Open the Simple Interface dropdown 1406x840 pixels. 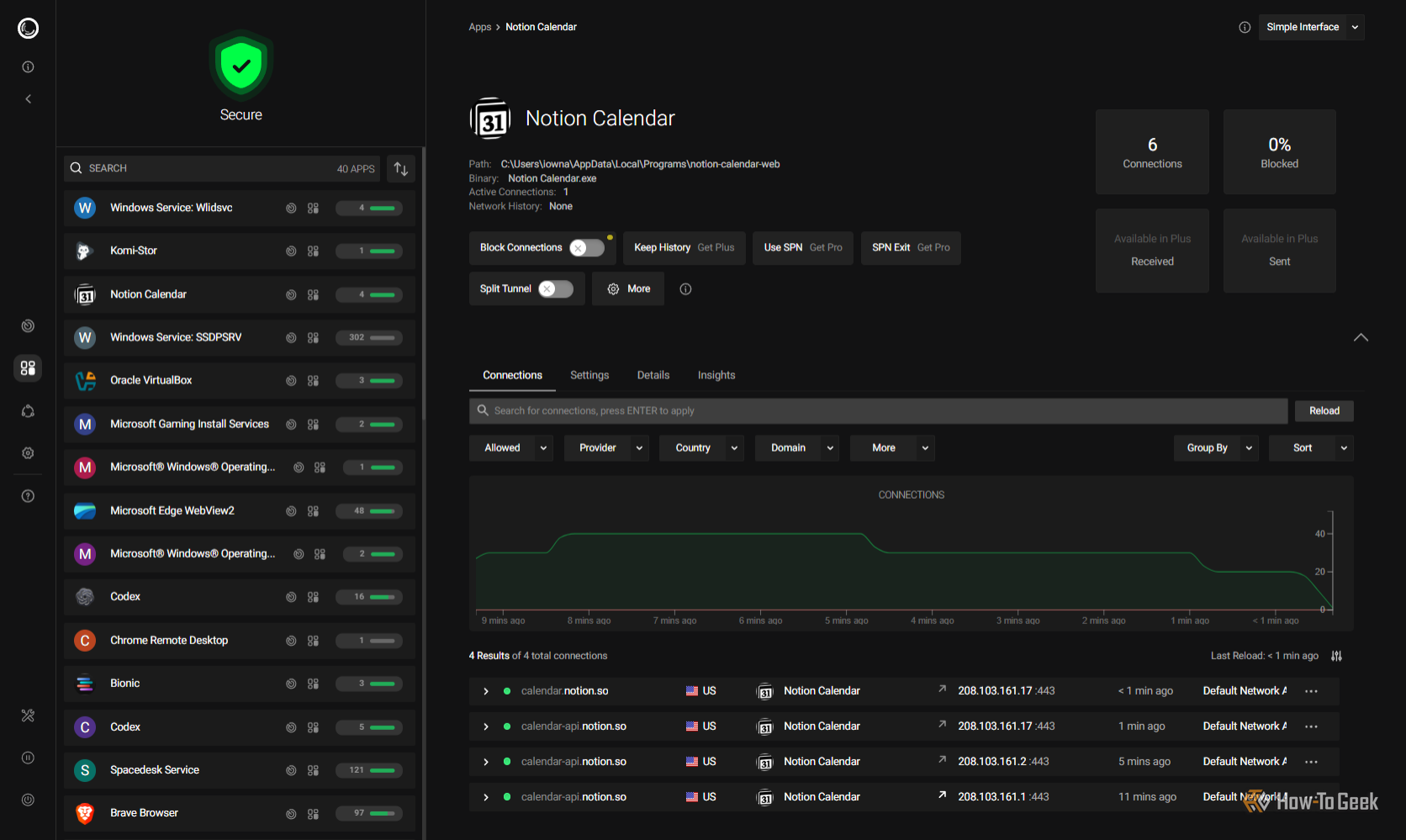tap(1312, 28)
